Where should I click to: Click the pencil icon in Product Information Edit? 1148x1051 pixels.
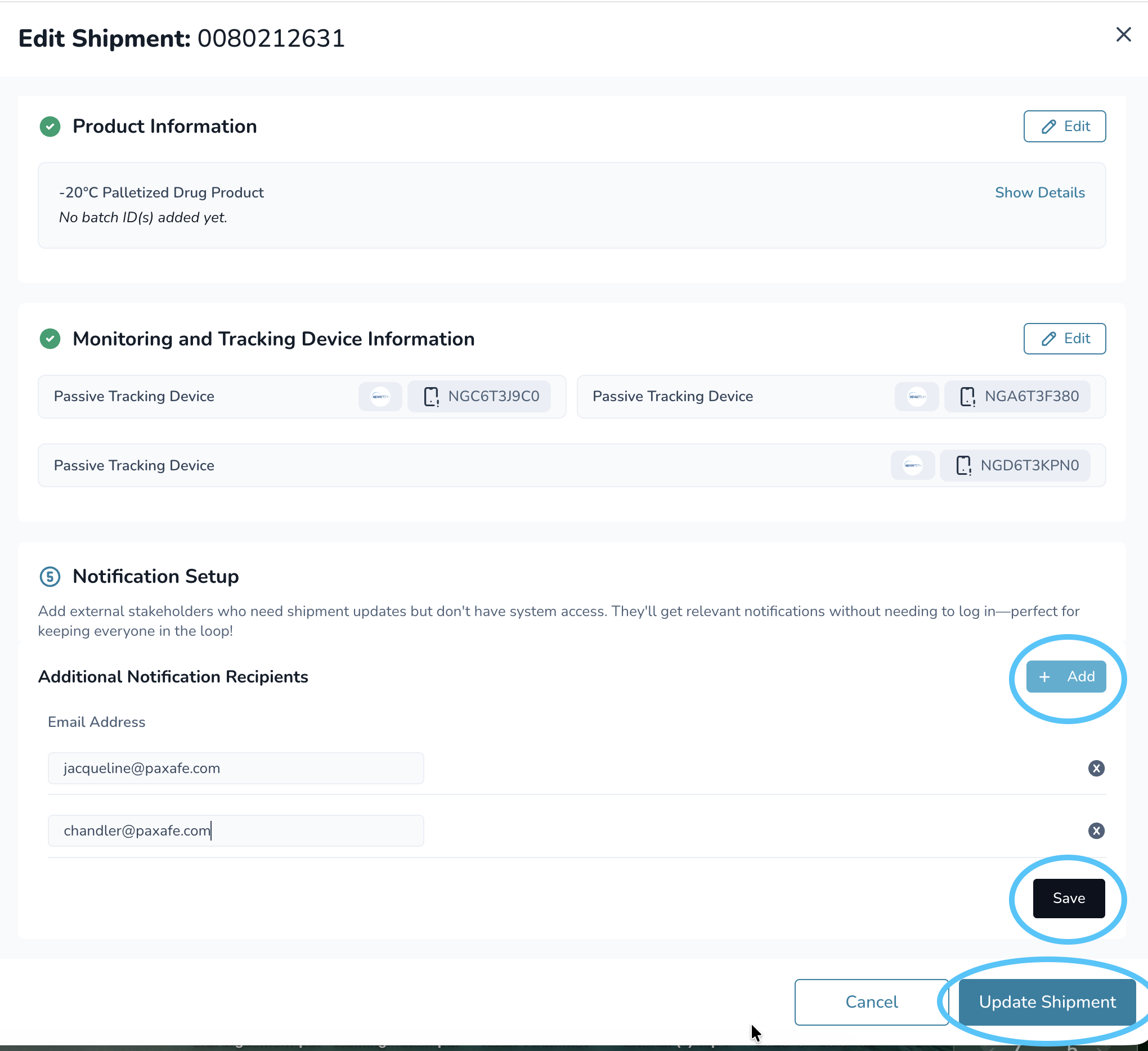[1048, 127]
